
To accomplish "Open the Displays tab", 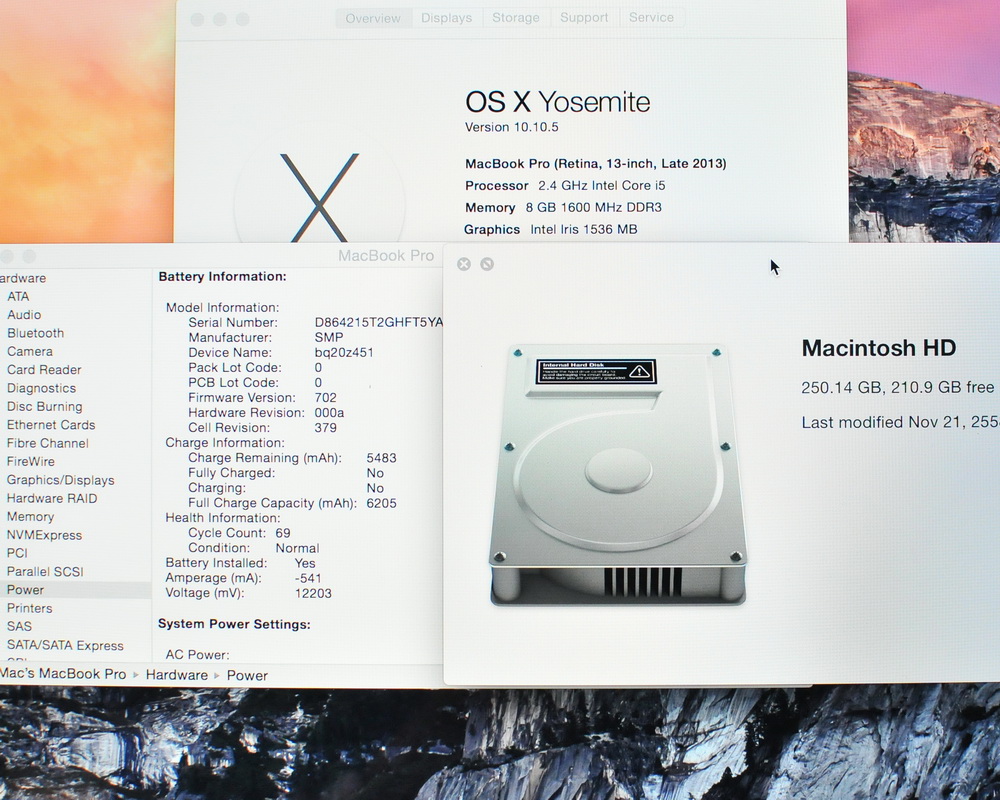I will pyautogui.click(x=446, y=18).
